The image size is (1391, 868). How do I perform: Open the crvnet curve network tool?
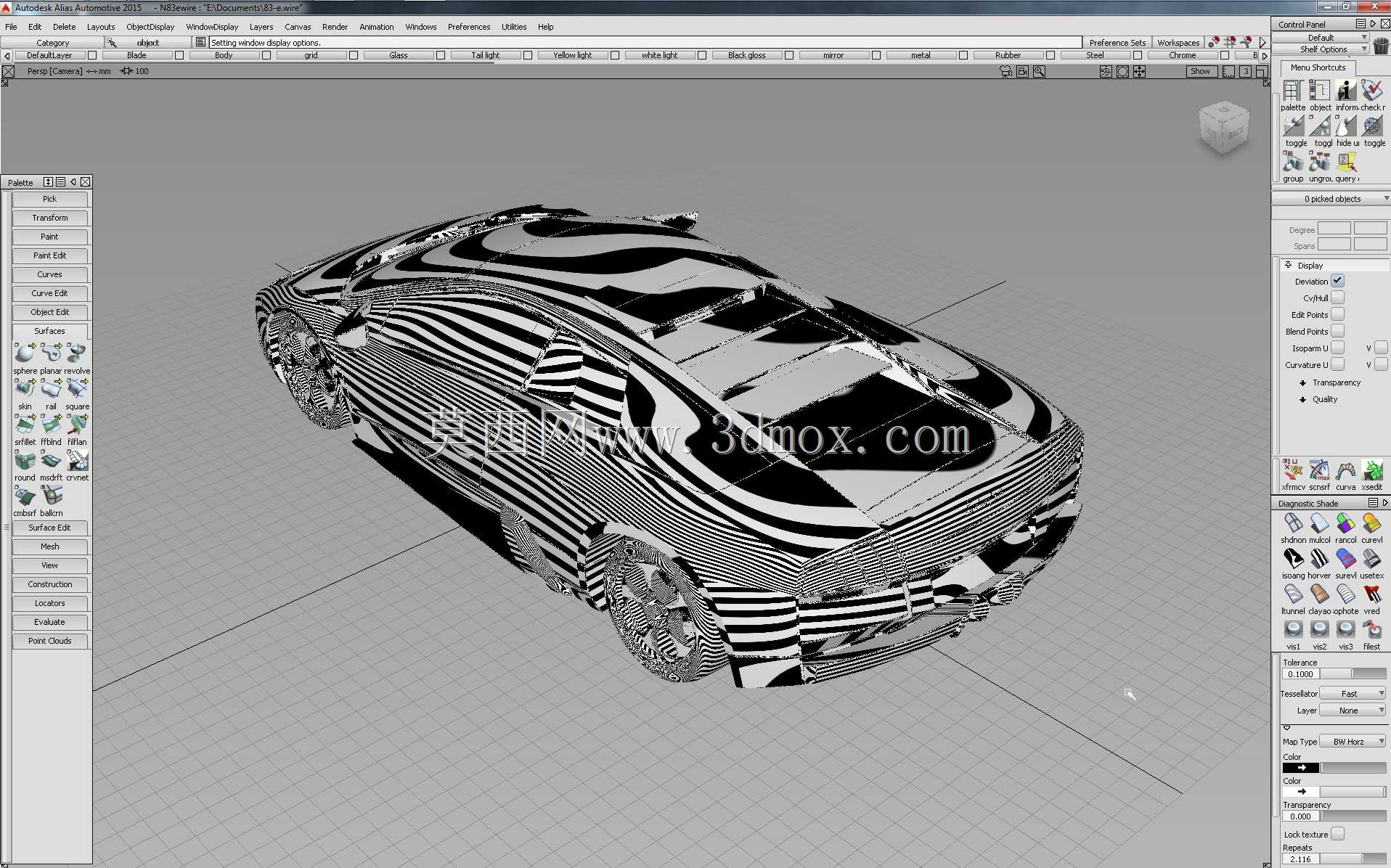(x=77, y=460)
